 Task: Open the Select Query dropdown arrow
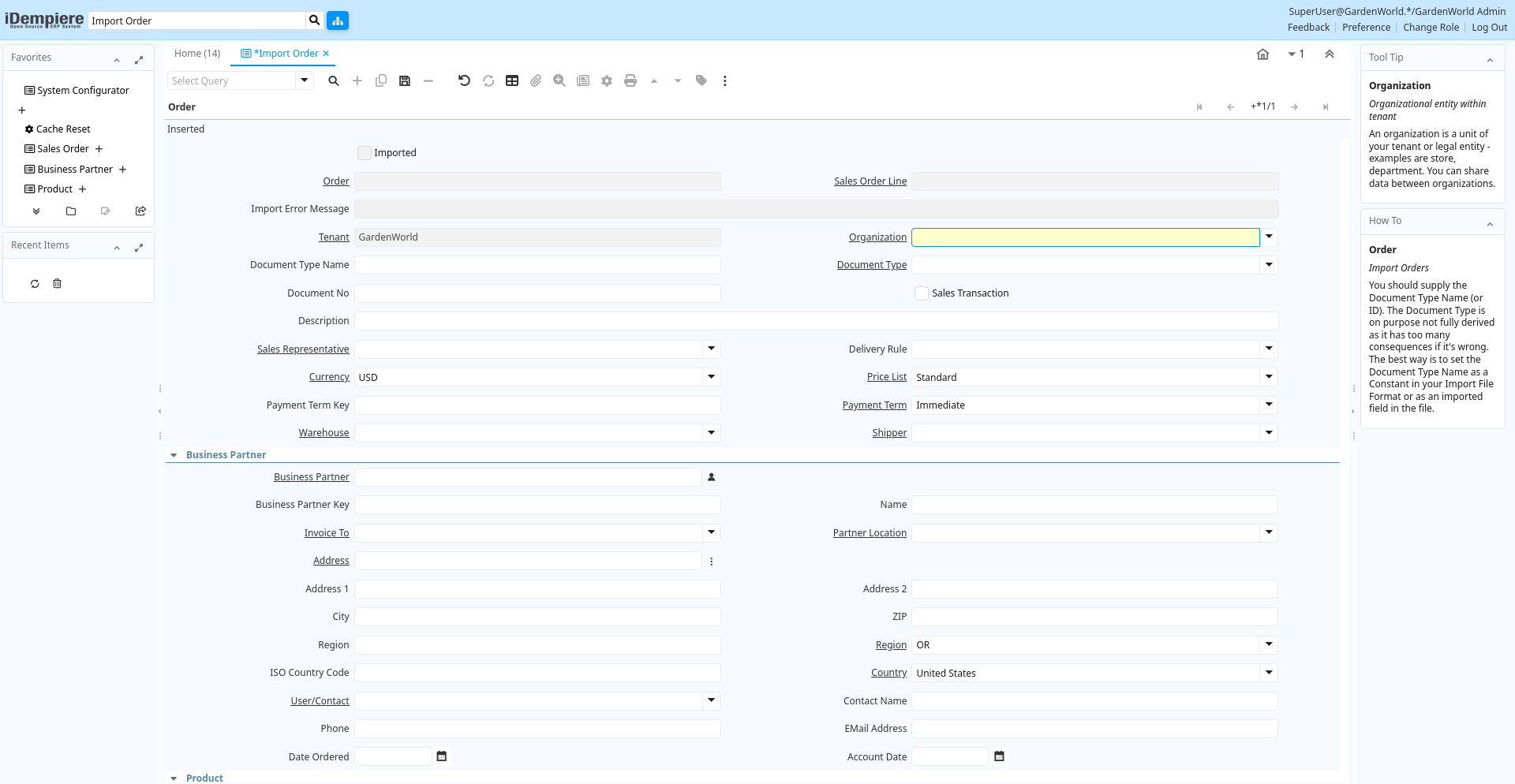(x=305, y=80)
